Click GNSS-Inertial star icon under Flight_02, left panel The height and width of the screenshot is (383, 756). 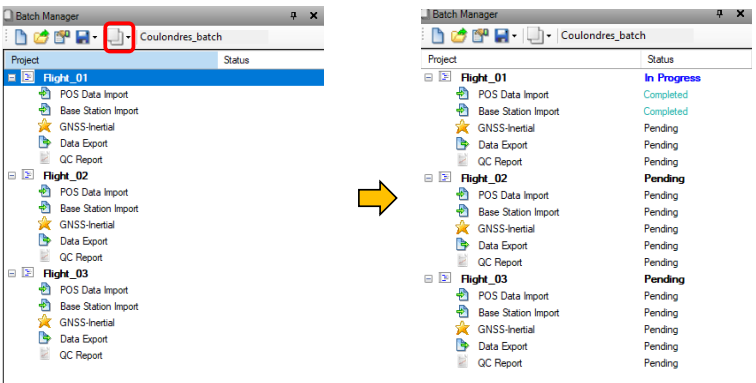45,224
